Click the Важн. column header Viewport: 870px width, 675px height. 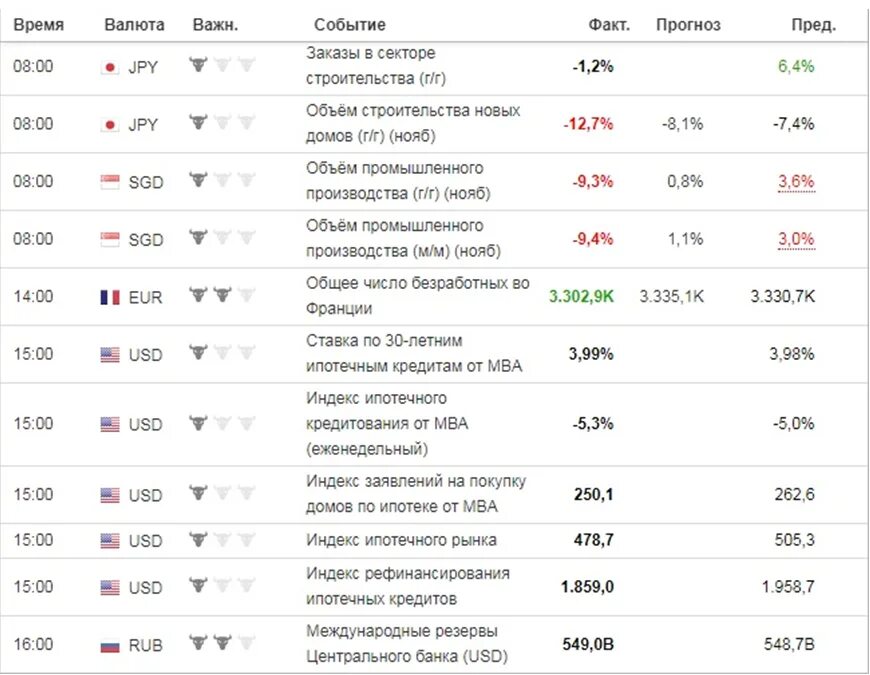pyautogui.click(x=215, y=25)
